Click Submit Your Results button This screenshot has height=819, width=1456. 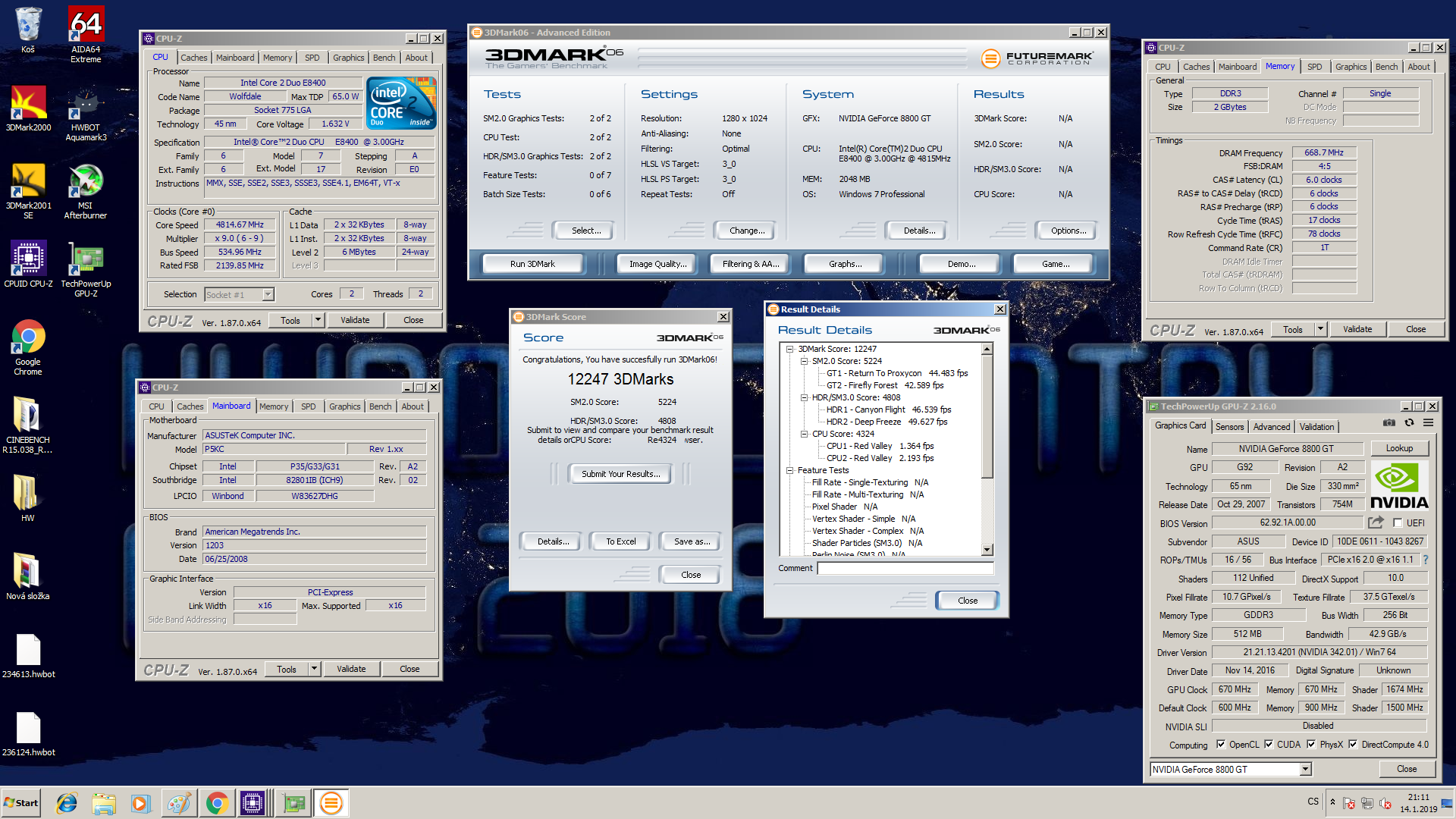tap(620, 474)
